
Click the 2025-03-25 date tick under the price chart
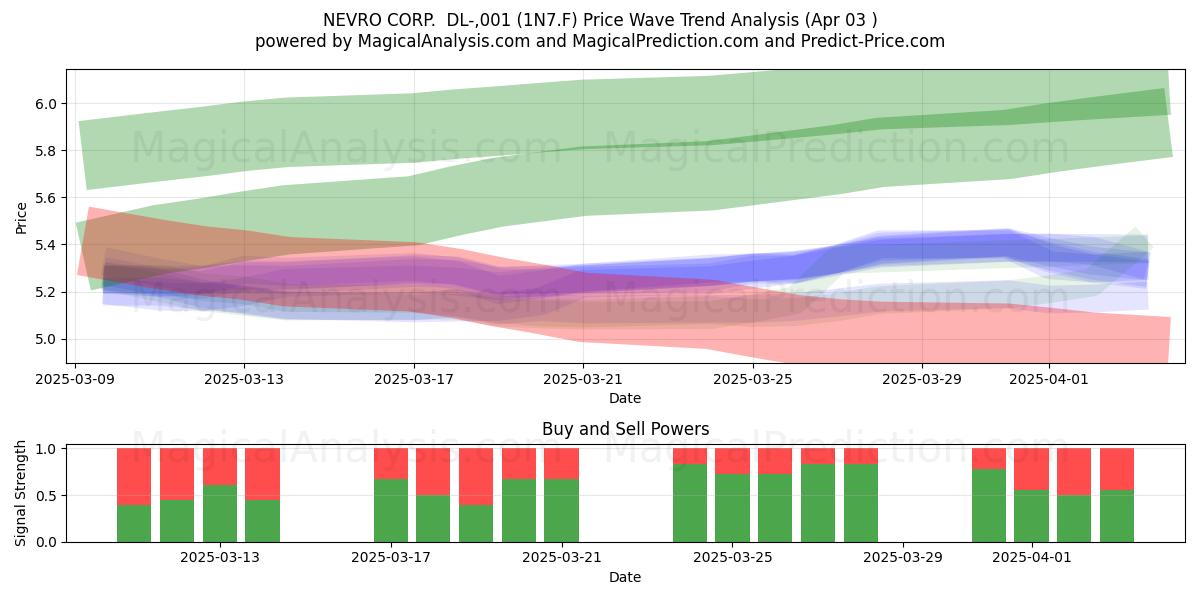pos(752,380)
